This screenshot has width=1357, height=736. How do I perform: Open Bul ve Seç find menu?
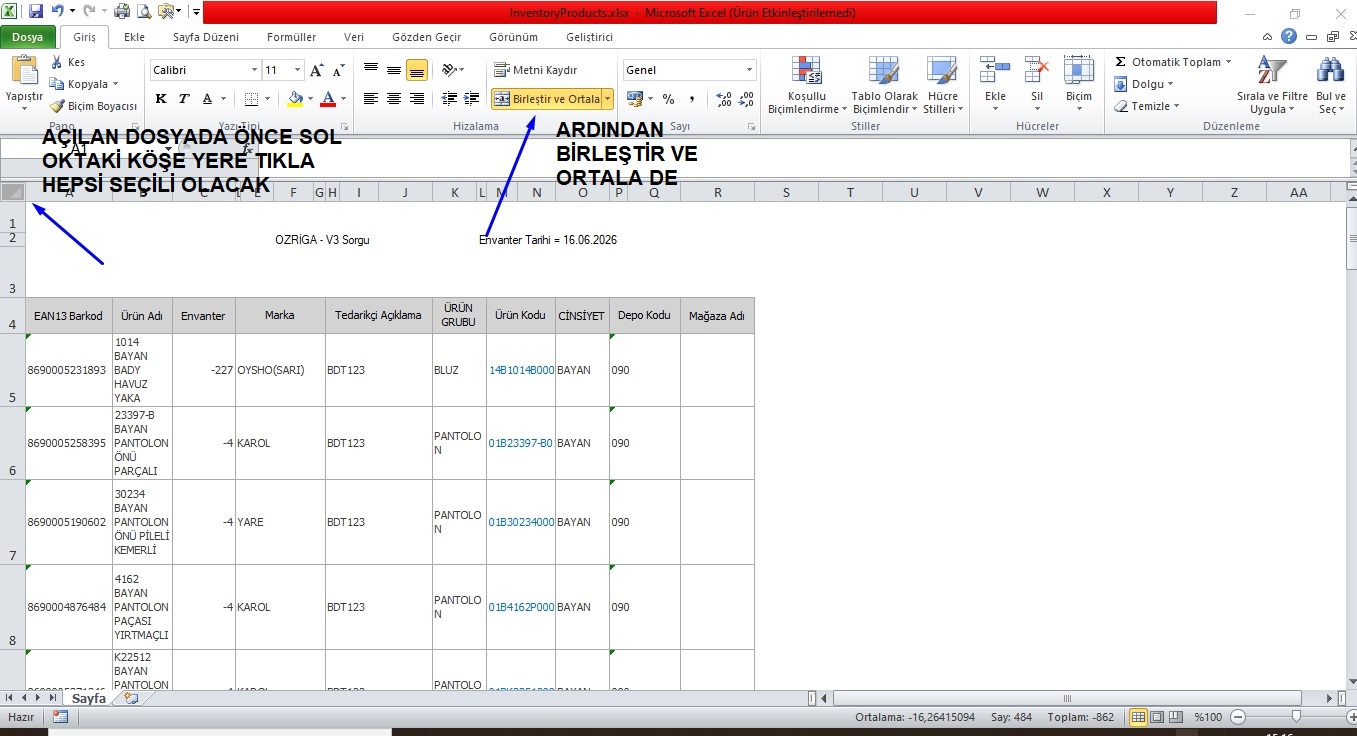[1331, 84]
